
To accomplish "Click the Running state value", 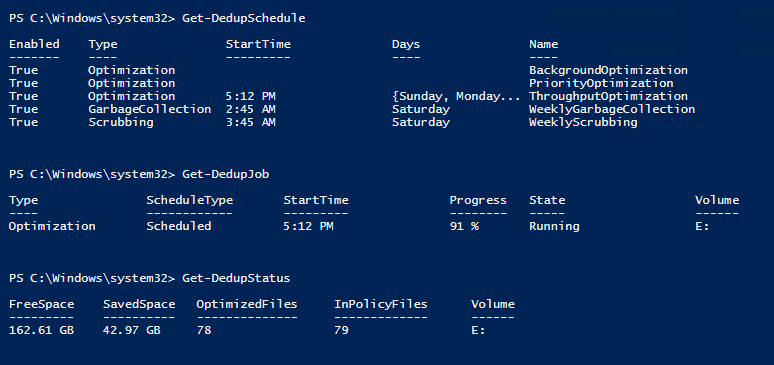I will 554,226.
